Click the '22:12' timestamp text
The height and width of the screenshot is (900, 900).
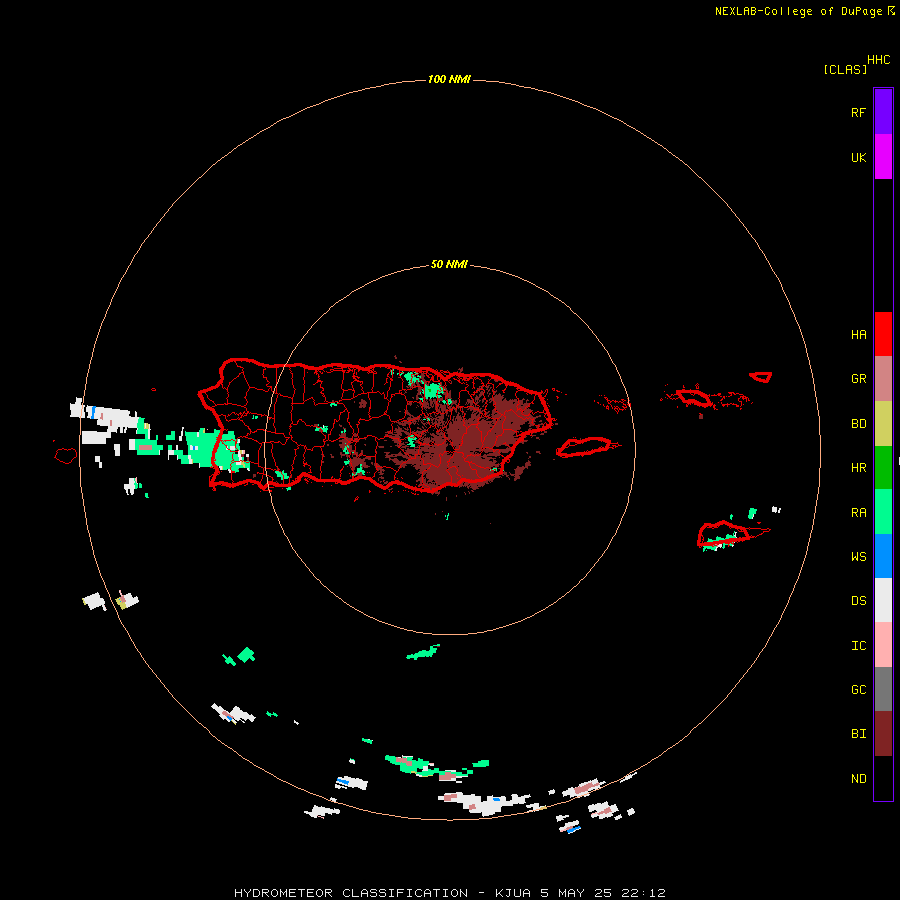(x=643, y=893)
